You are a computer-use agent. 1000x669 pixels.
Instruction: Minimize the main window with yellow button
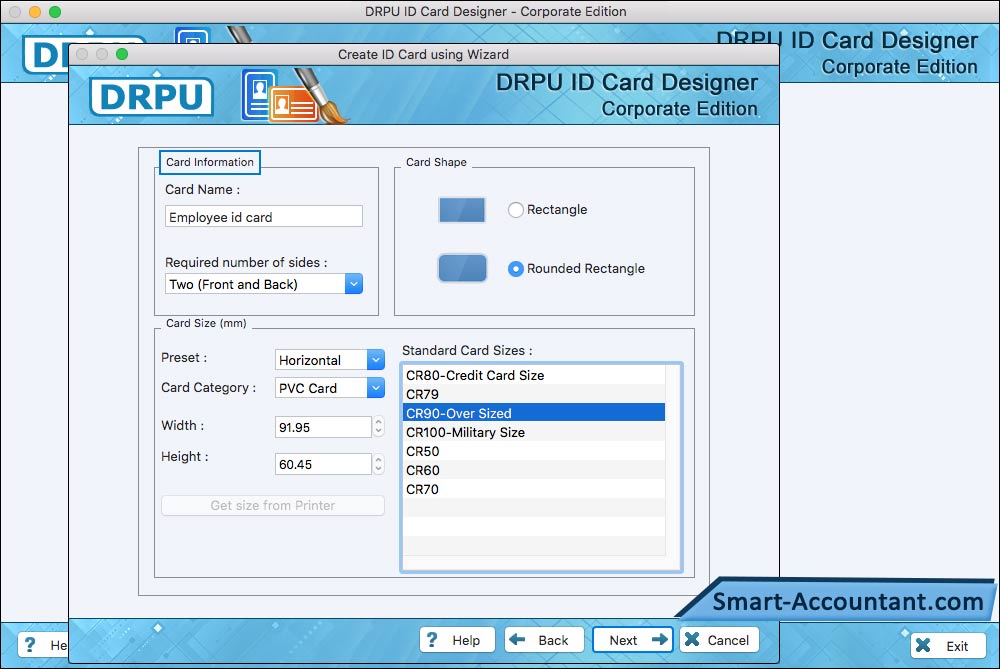click(35, 11)
